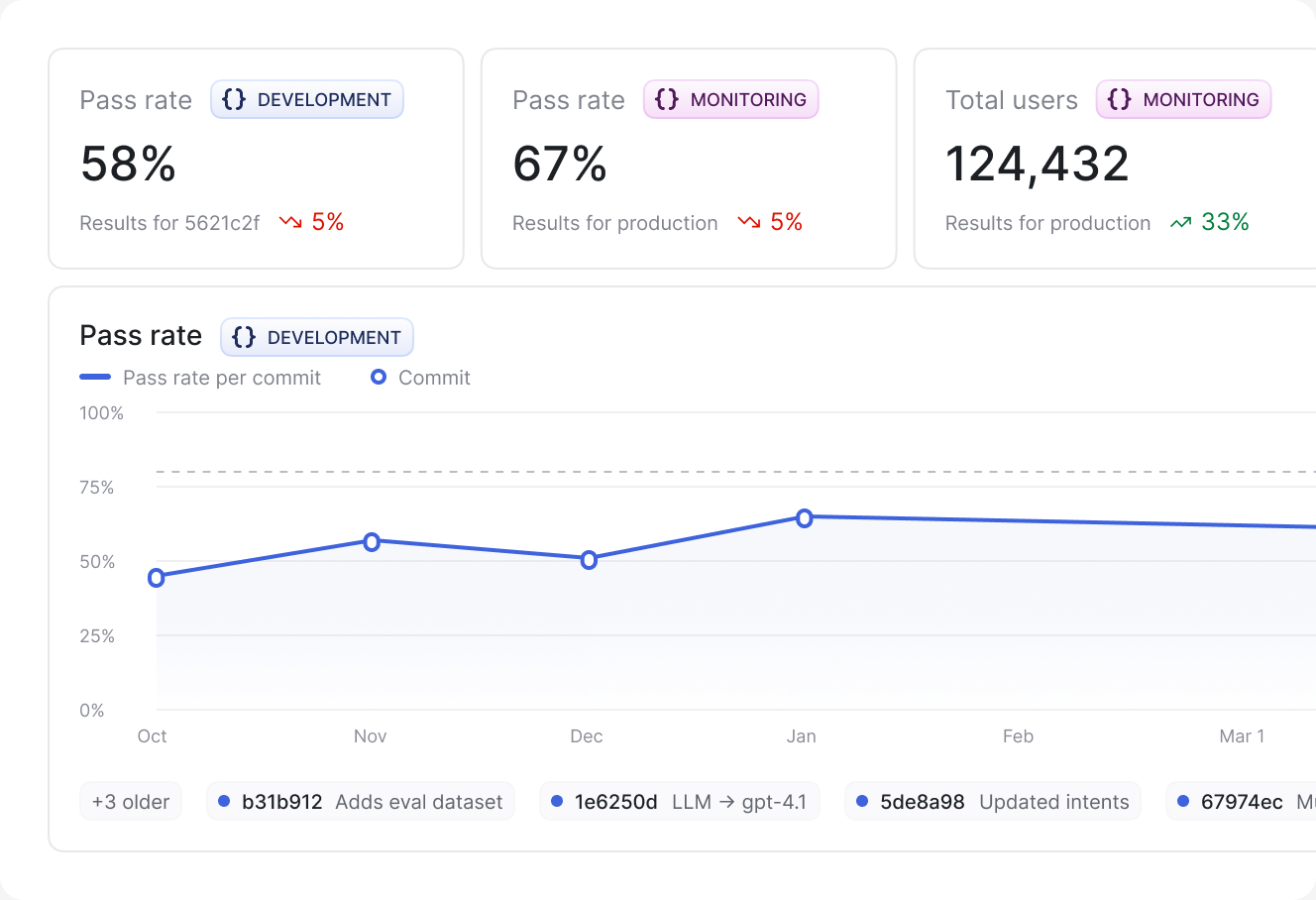This screenshot has width=1316, height=900.
Task: Open the 'Adds eval dataset' commit label
Action: [419, 802]
